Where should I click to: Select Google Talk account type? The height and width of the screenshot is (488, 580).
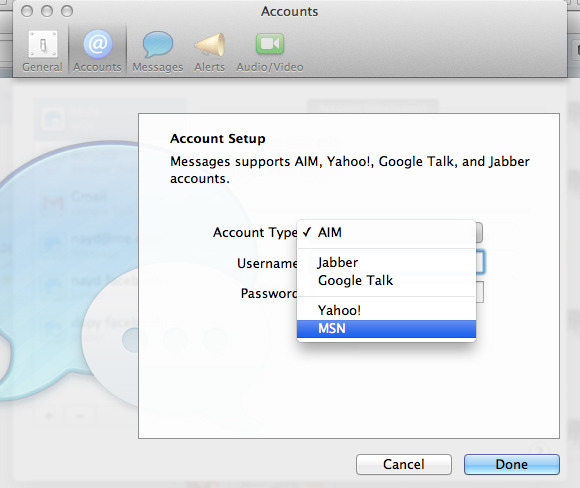click(x=386, y=280)
